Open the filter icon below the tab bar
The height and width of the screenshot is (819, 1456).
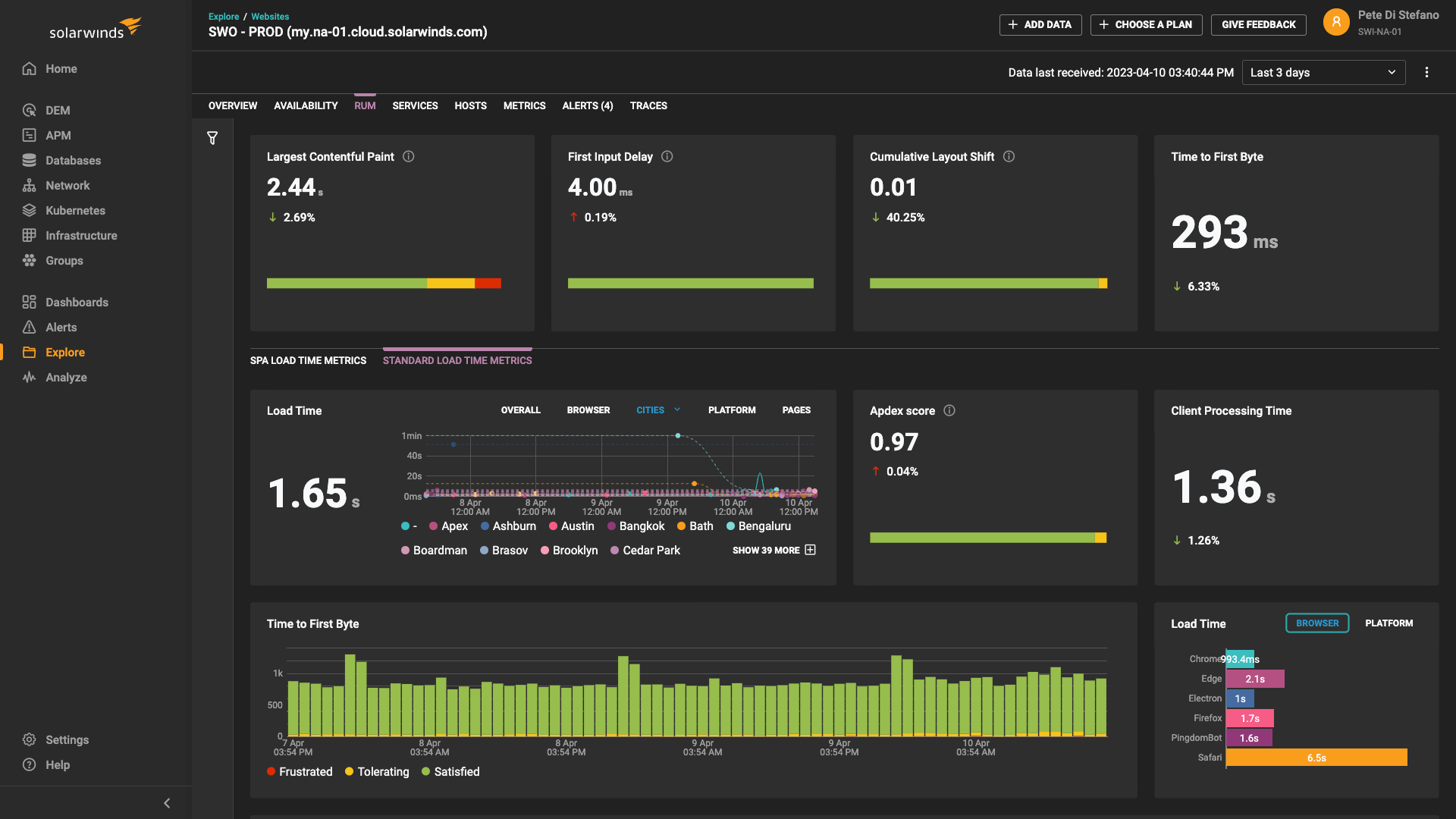click(212, 138)
